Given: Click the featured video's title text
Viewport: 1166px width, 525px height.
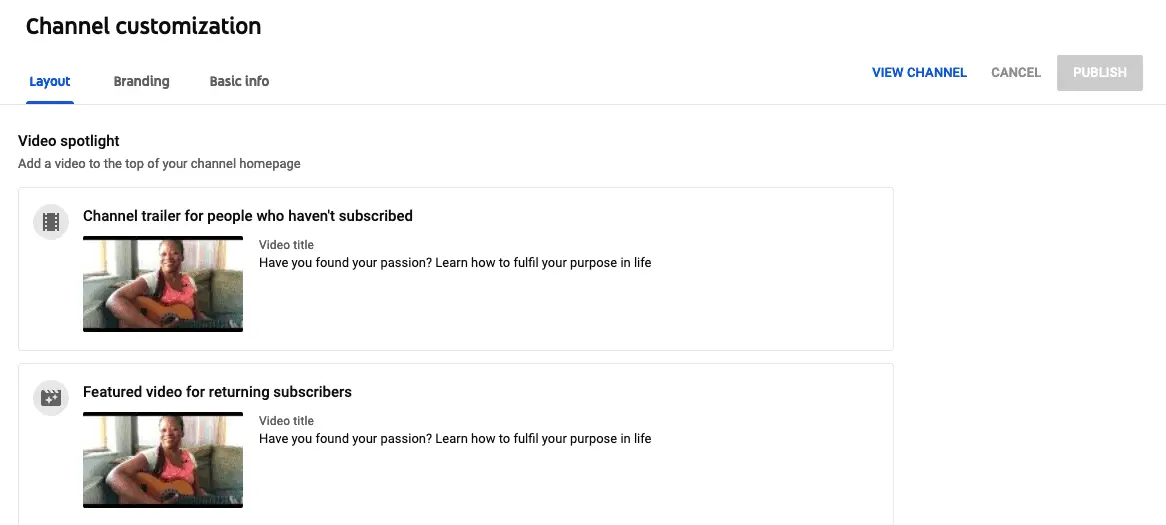Looking at the screenshot, I should [455, 439].
